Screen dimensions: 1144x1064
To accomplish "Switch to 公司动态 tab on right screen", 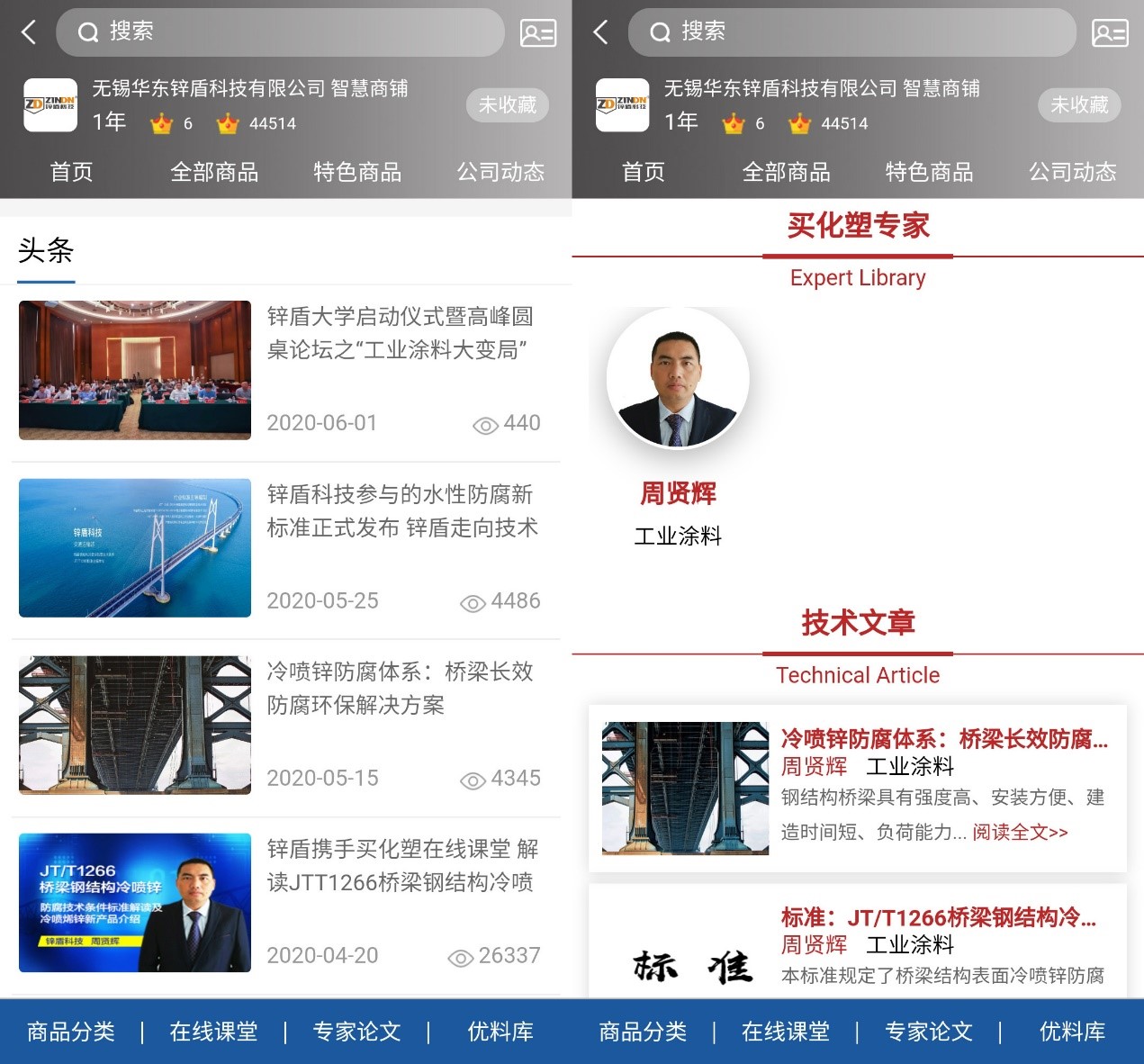I will click(1072, 172).
